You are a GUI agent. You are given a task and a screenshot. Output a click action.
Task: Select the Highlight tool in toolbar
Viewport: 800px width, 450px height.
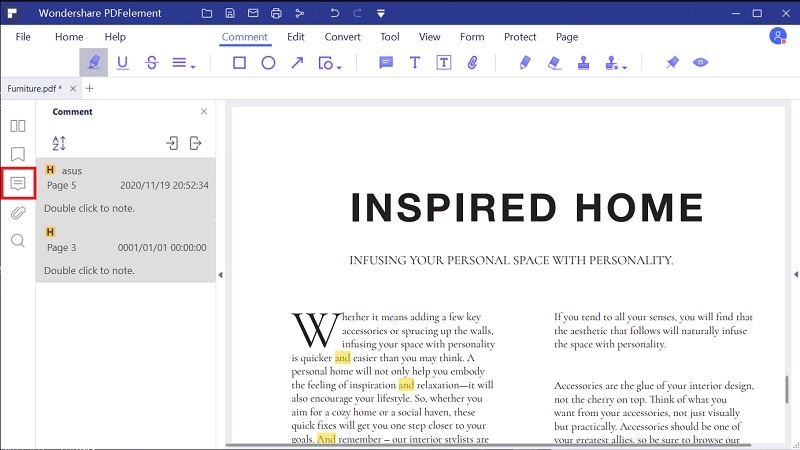[x=94, y=62]
